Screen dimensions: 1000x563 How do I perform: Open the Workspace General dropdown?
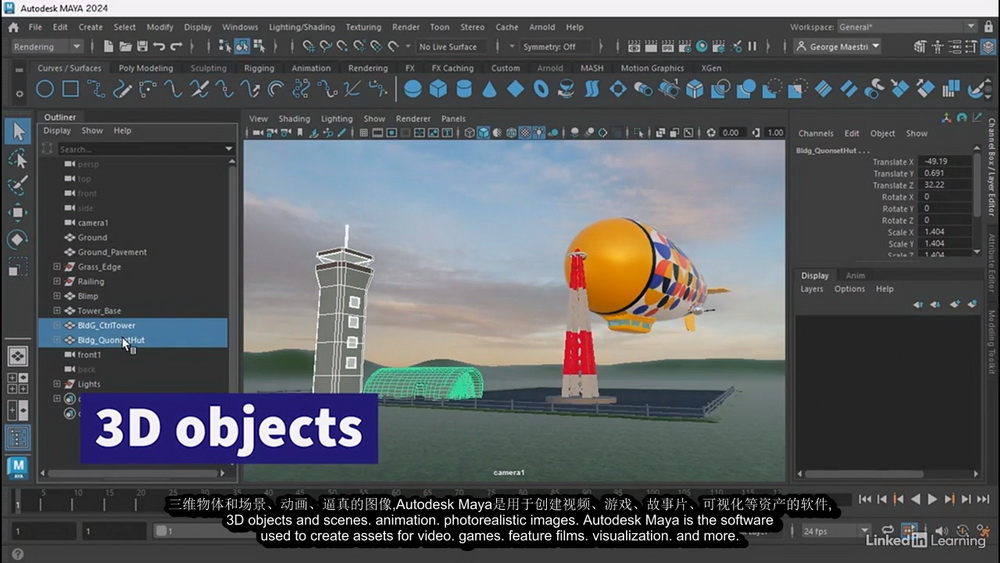907,27
